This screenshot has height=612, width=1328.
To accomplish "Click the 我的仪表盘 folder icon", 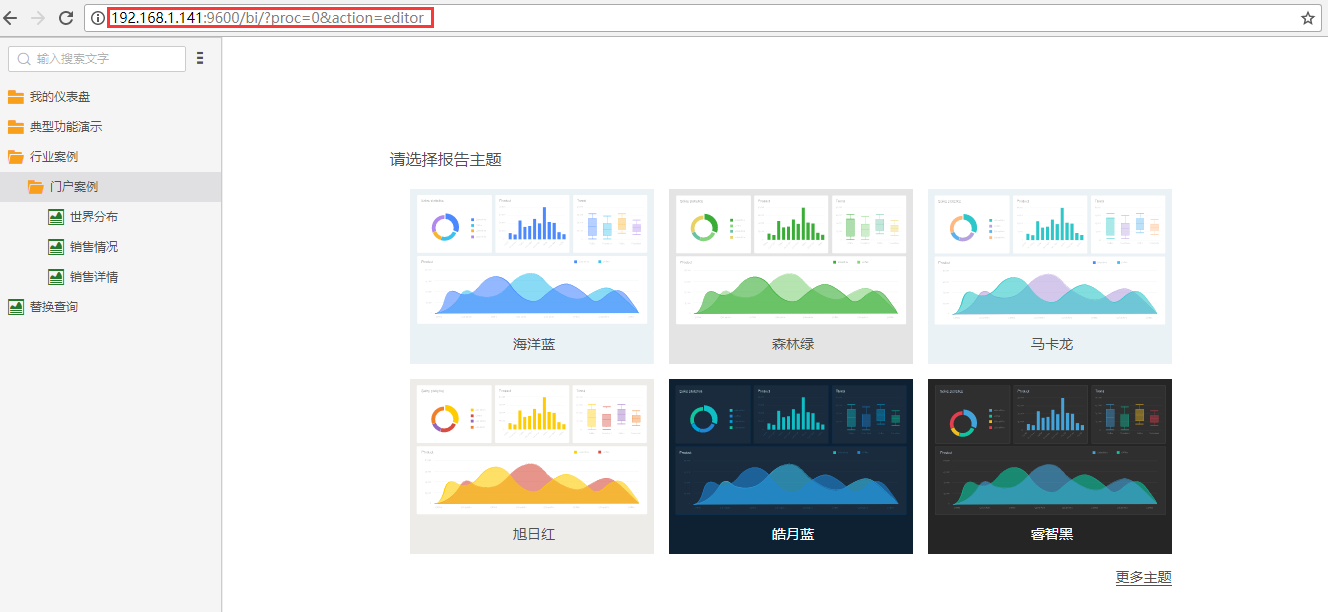I will point(16,97).
